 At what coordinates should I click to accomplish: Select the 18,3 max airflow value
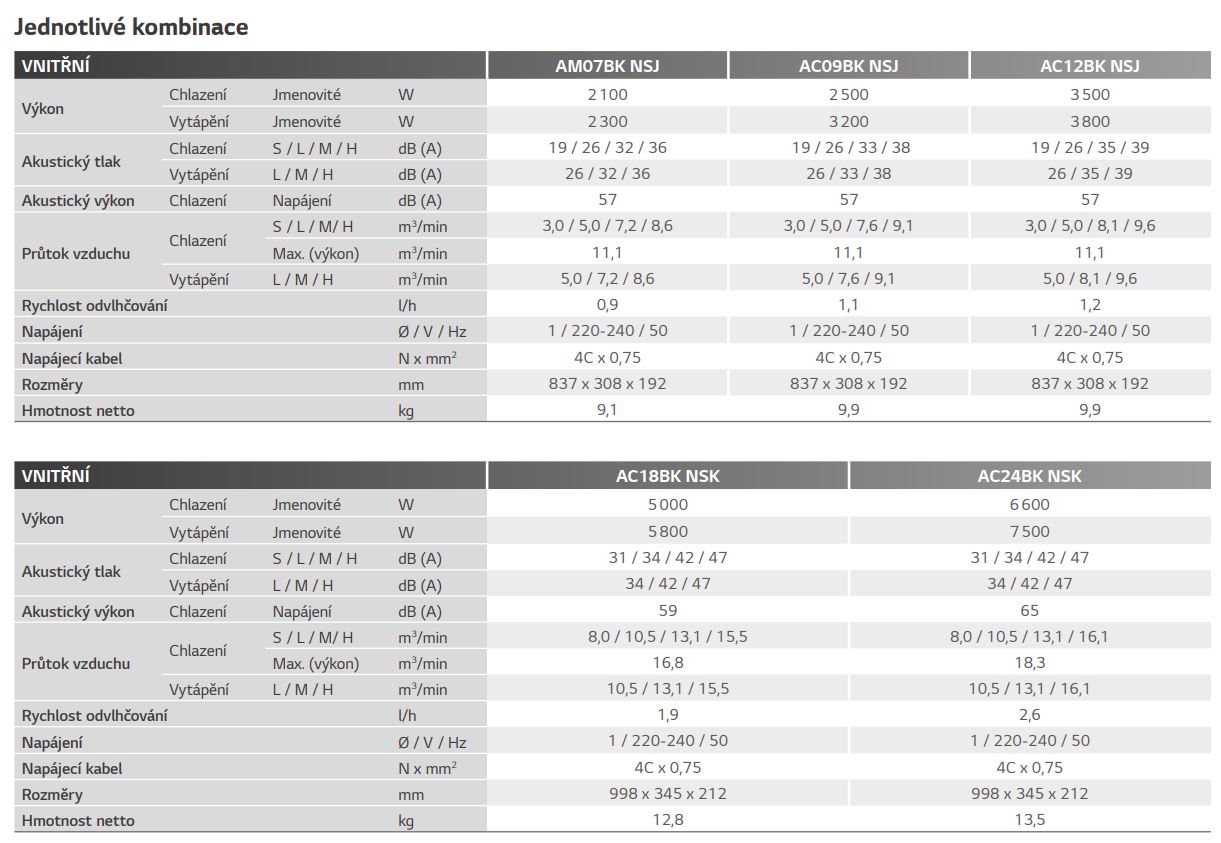[1029, 663]
